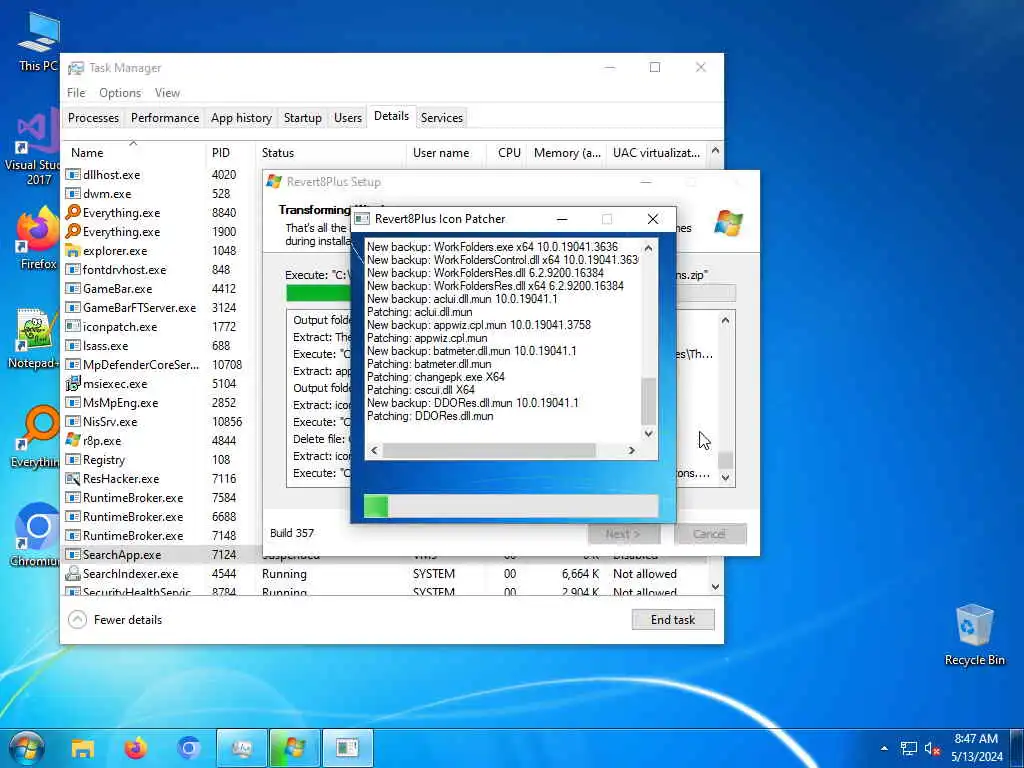Open Chromium from the taskbar
1024x768 pixels.
coord(189,748)
